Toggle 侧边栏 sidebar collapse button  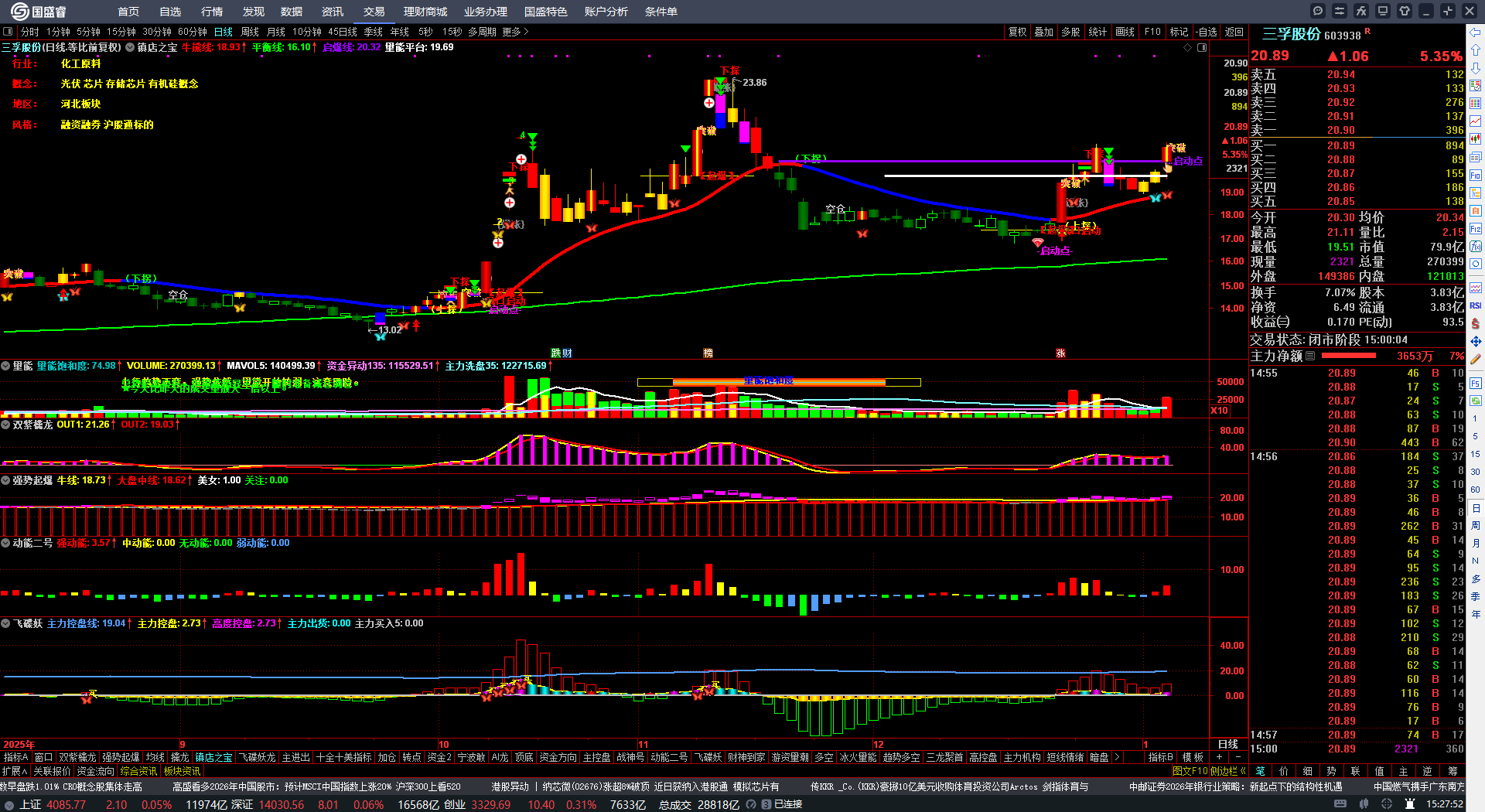[1227, 771]
